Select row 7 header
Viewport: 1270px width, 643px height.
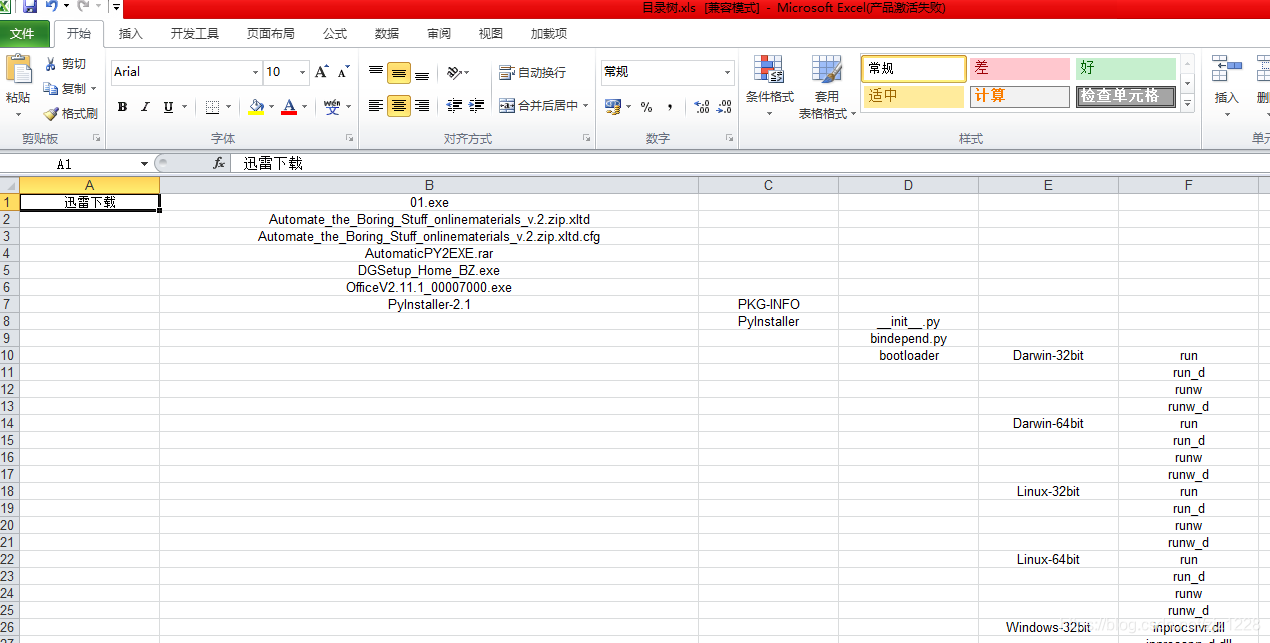tap(9, 304)
